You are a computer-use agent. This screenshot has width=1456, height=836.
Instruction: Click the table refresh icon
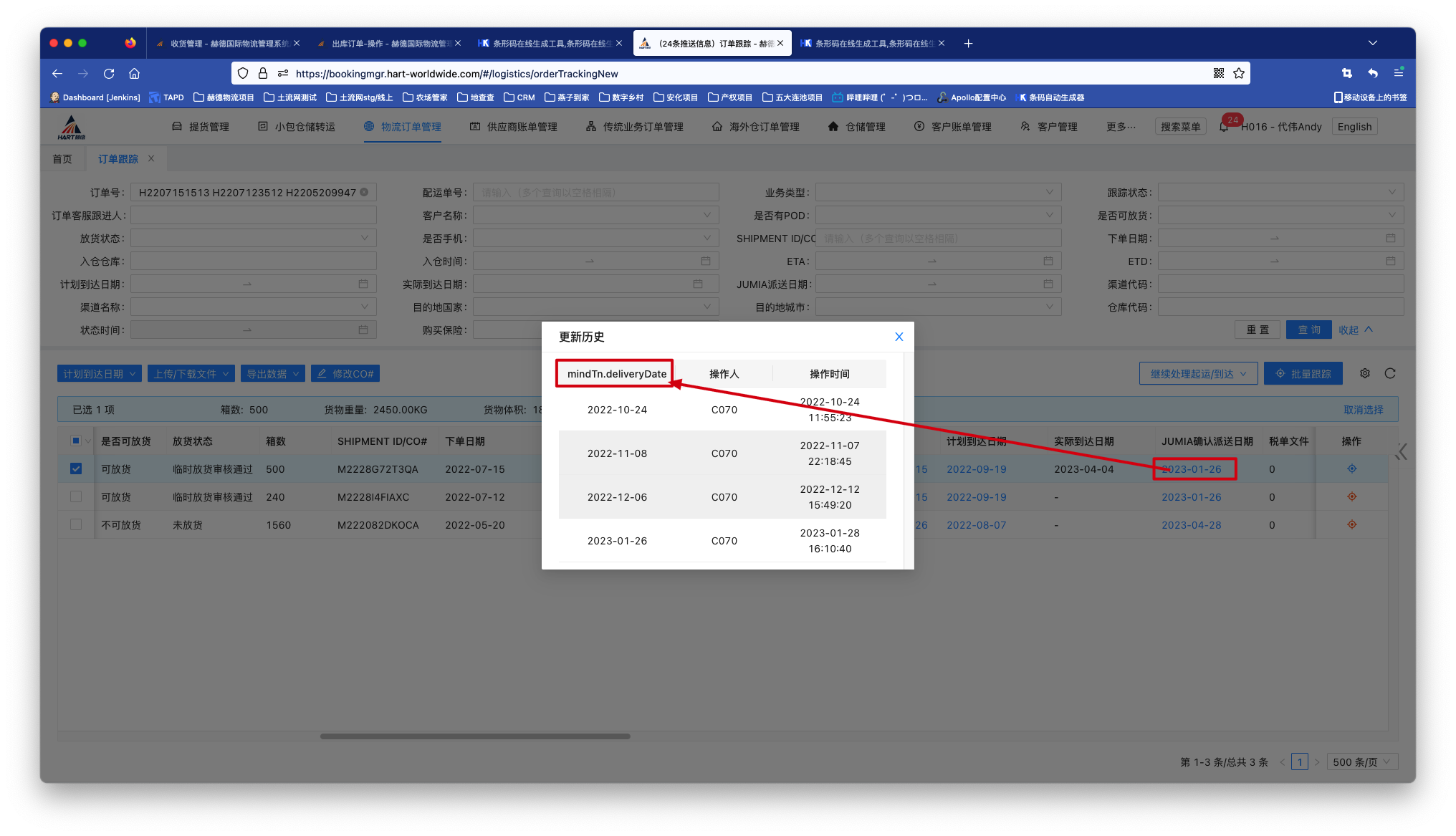pos(1390,373)
